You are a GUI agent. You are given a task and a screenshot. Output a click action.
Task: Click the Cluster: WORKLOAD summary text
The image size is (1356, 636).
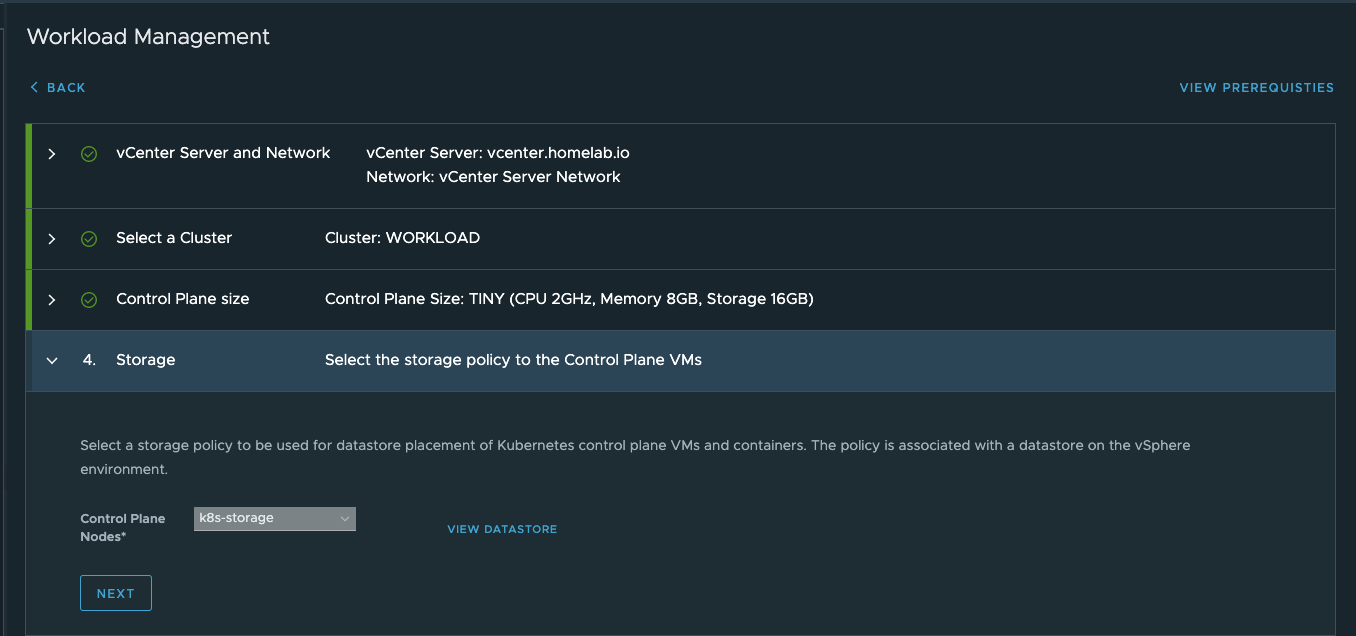click(x=402, y=238)
